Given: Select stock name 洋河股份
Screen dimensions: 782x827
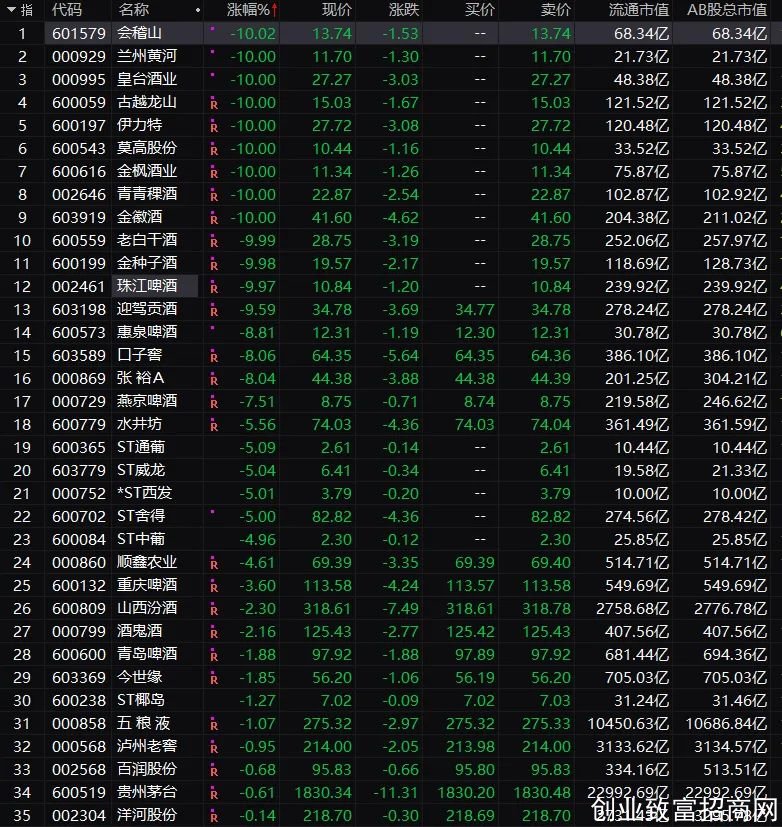Looking at the screenshot, I should click(147, 815).
